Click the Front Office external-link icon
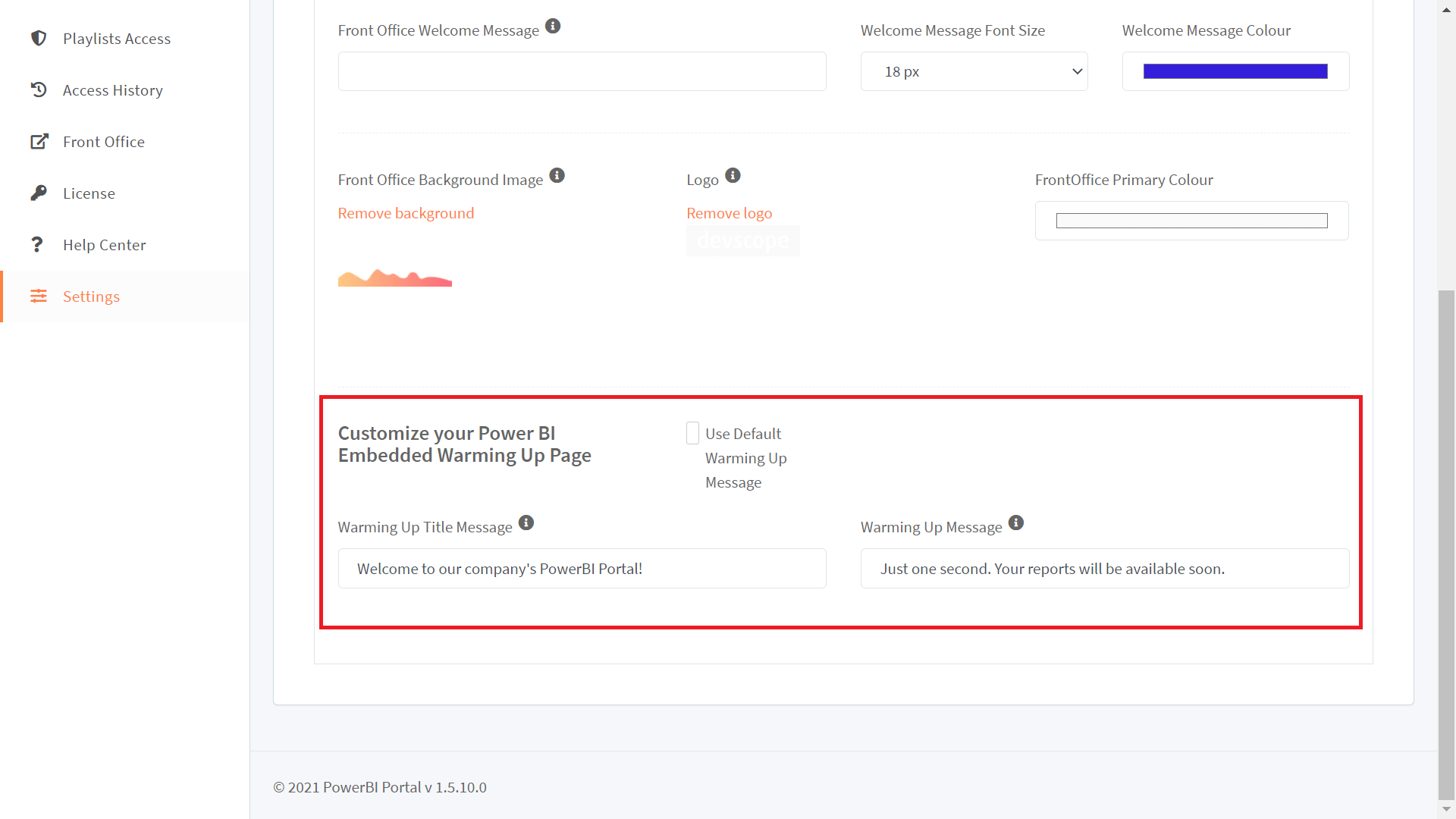The width and height of the screenshot is (1456, 819). (39, 141)
